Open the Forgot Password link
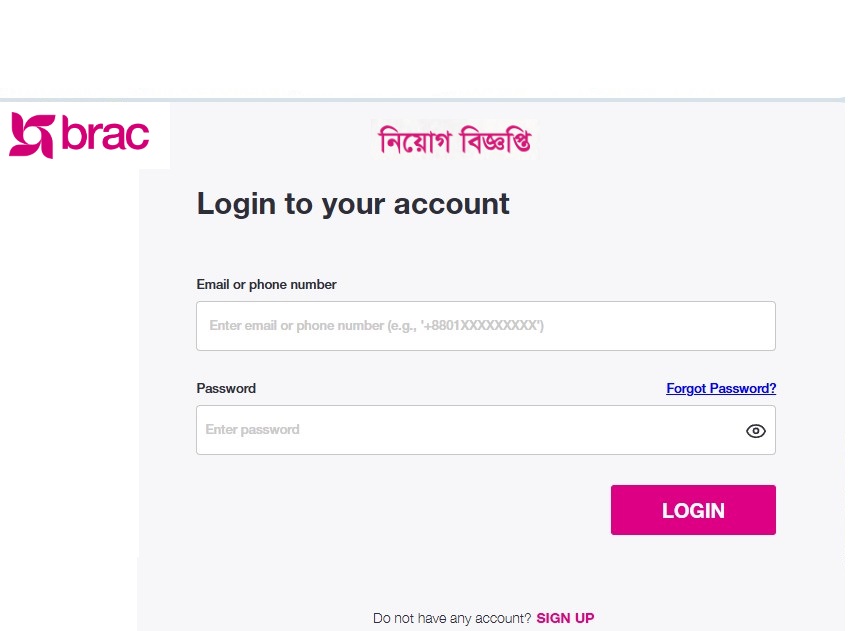Image resolution: width=858 pixels, height=631 pixels. (x=721, y=388)
